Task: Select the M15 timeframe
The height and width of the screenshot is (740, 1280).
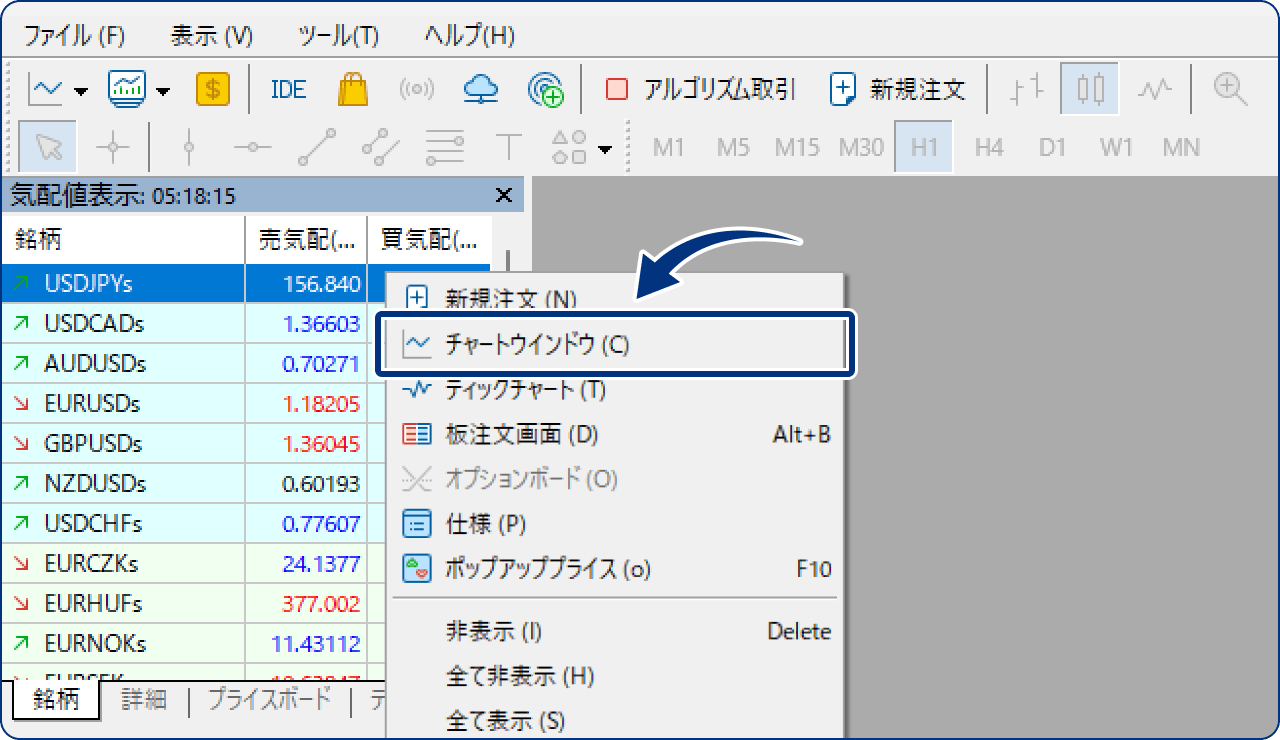Action: click(797, 148)
